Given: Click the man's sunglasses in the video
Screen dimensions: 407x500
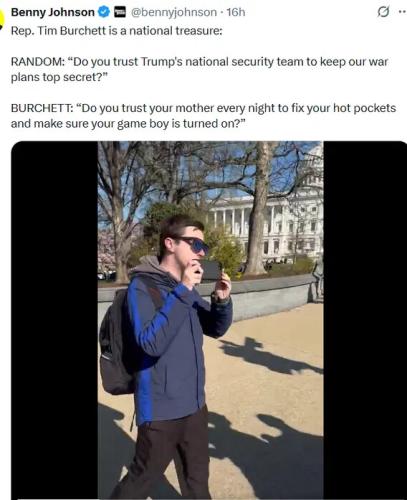Looking at the screenshot, I should (x=193, y=245).
